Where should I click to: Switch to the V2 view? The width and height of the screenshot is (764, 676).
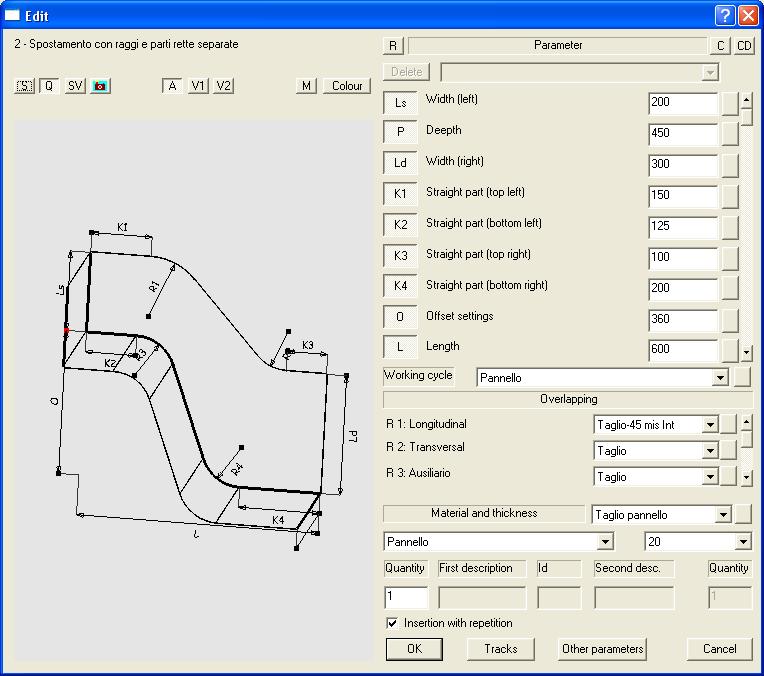pyautogui.click(x=223, y=86)
